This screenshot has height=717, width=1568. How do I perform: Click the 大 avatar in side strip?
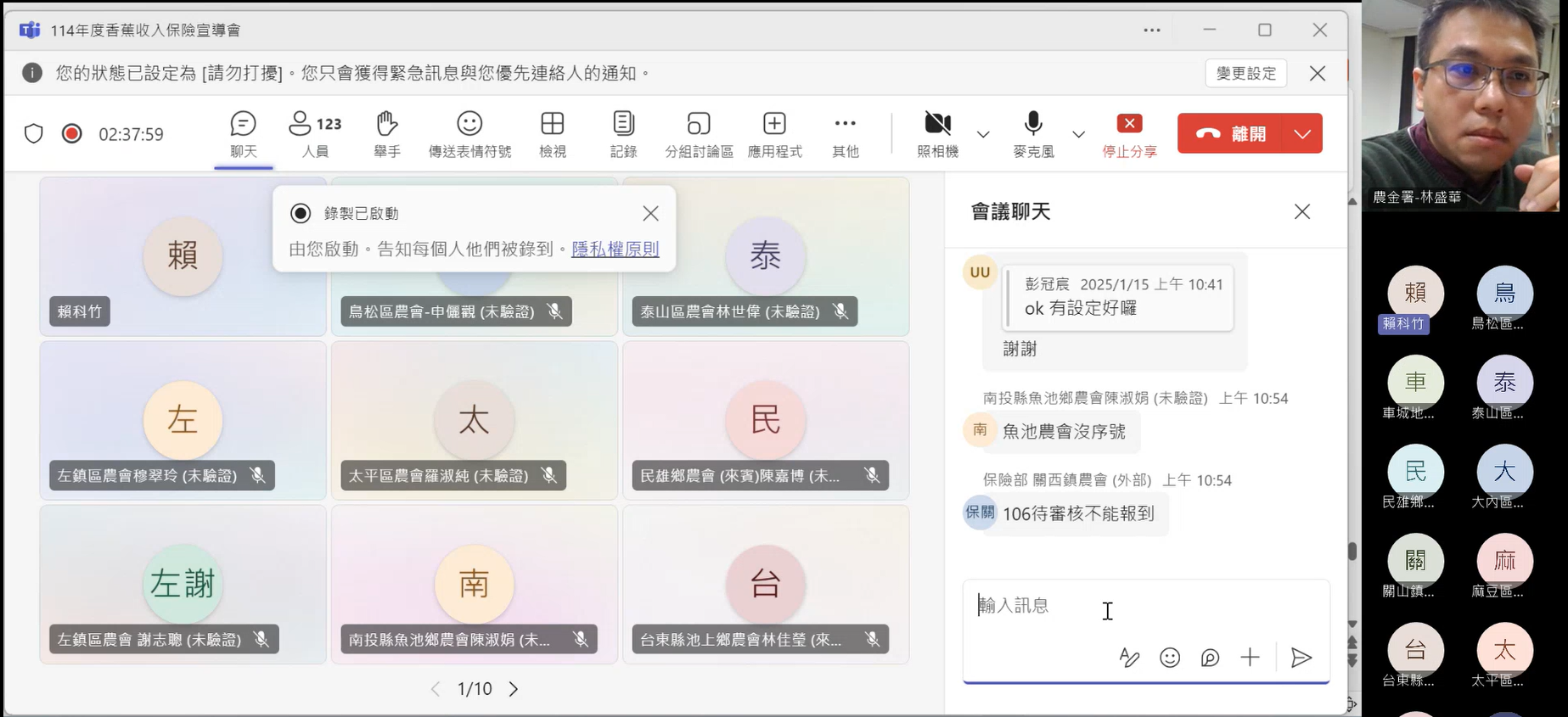click(1504, 472)
